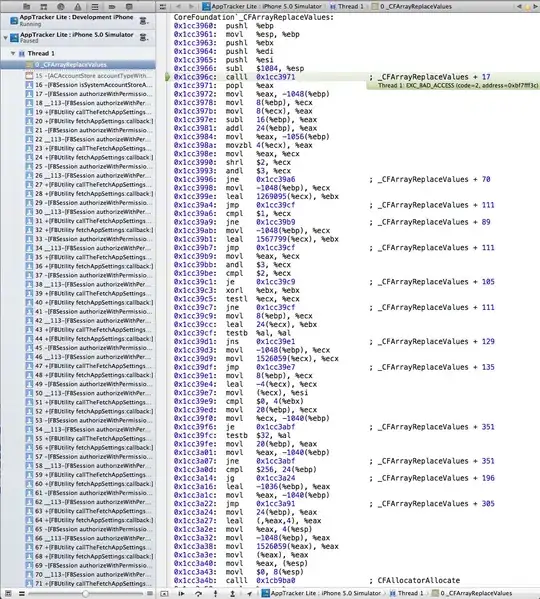Screen dimensions: 540x599
Task: Click the Step Over debugger icon
Action: (198, 593)
